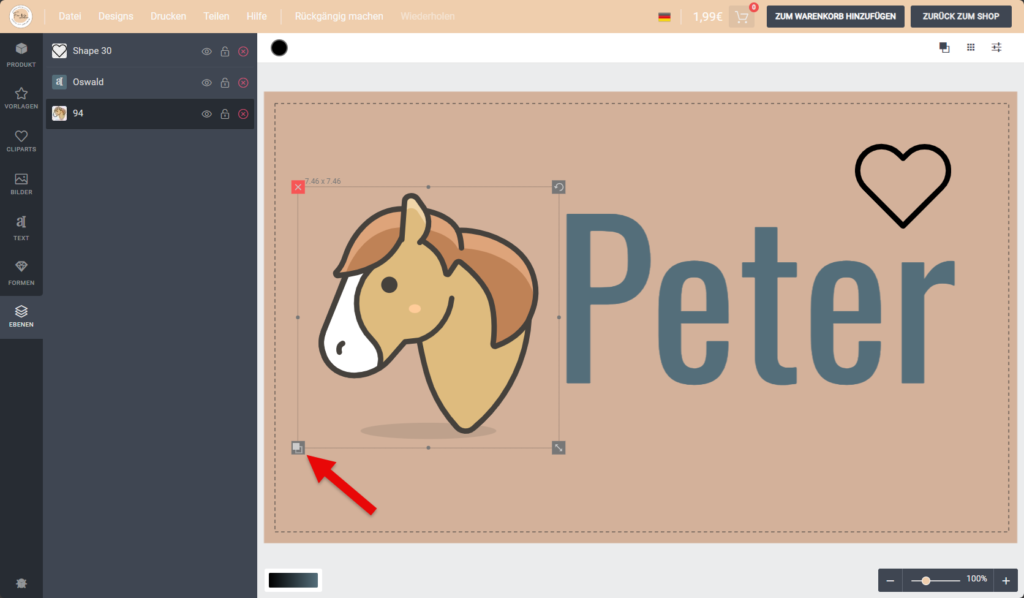Open the German language flag selector
The height and width of the screenshot is (598, 1024).
coord(664,17)
